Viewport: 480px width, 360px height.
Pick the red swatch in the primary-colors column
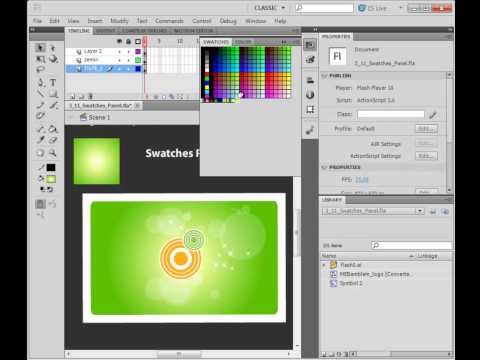pyautogui.click(x=207, y=74)
